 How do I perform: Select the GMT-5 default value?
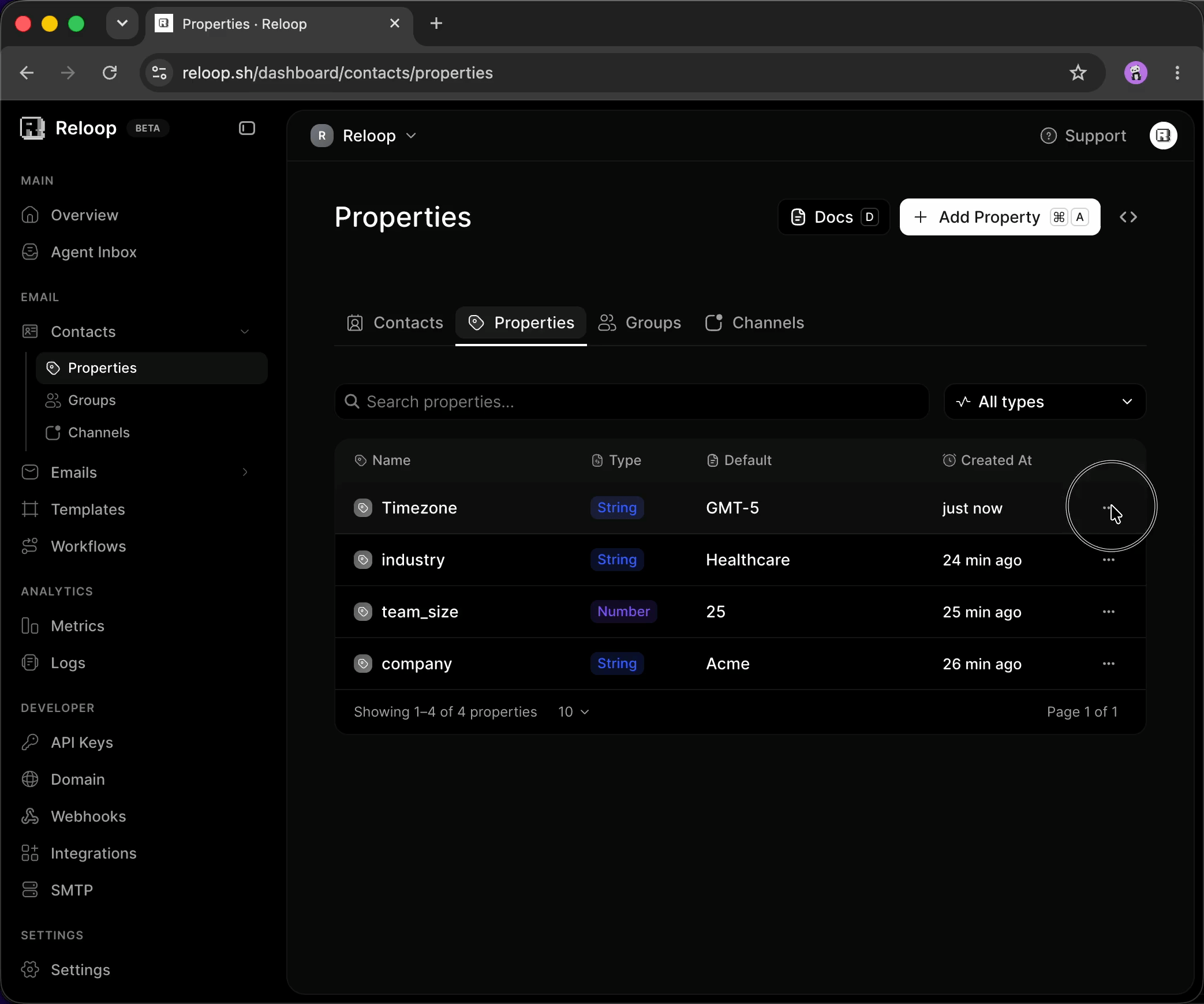click(x=732, y=508)
